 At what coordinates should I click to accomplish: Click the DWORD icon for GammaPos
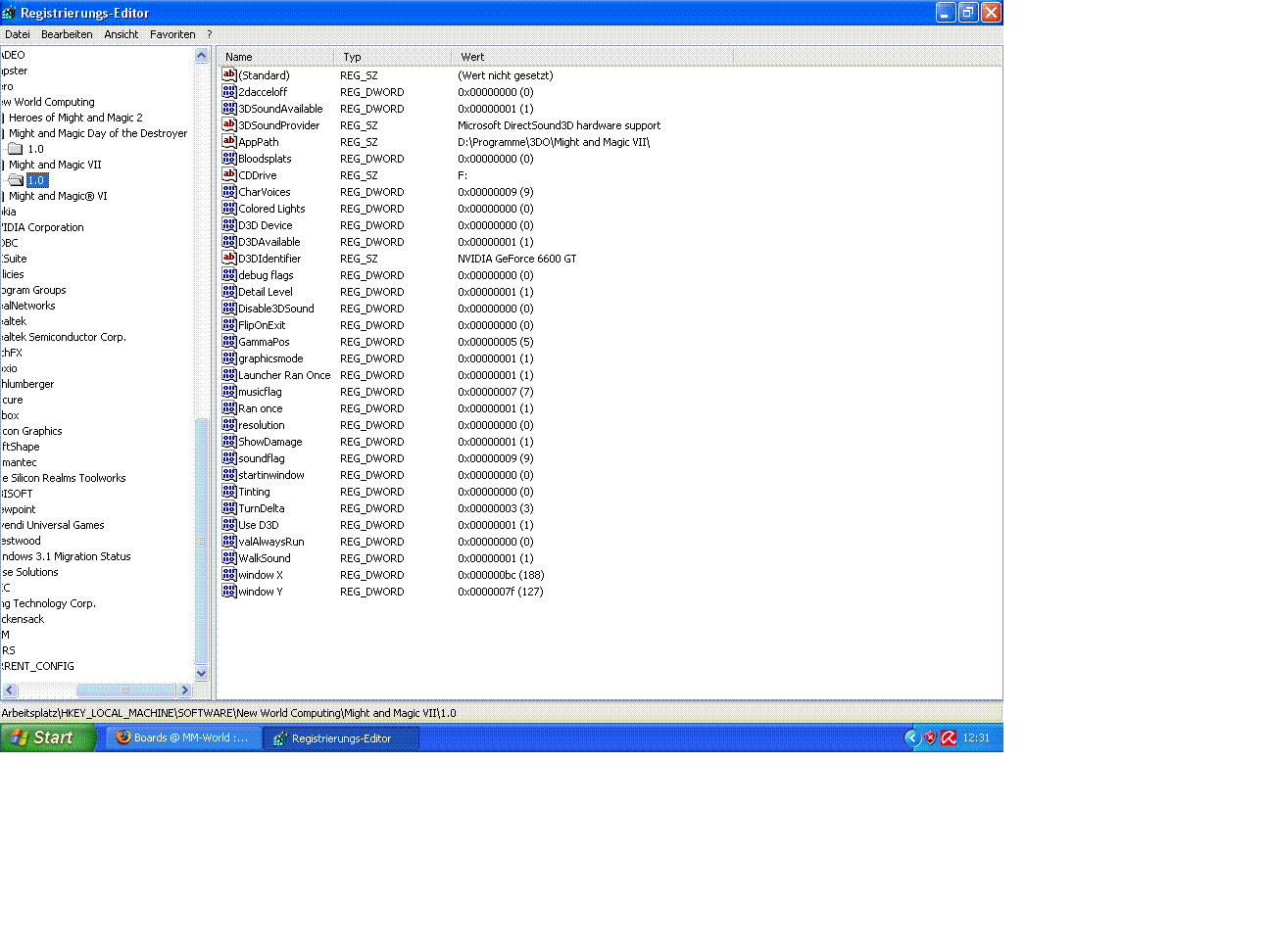(x=229, y=341)
